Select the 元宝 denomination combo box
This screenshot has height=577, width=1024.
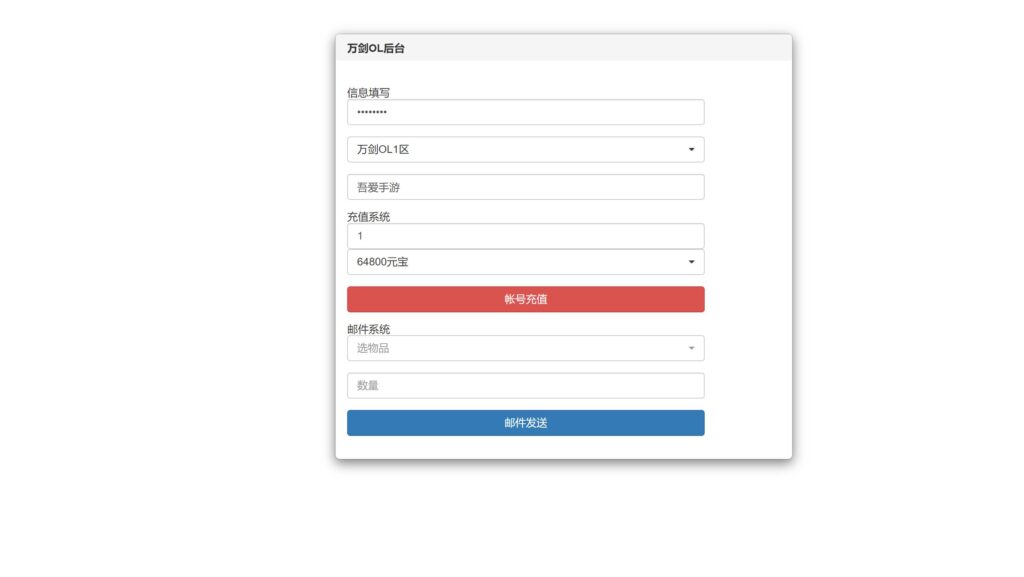525,261
